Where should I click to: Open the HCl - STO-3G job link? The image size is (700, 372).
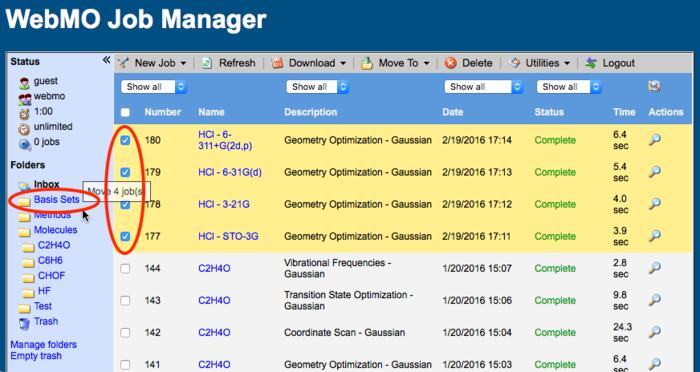click(x=228, y=236)
